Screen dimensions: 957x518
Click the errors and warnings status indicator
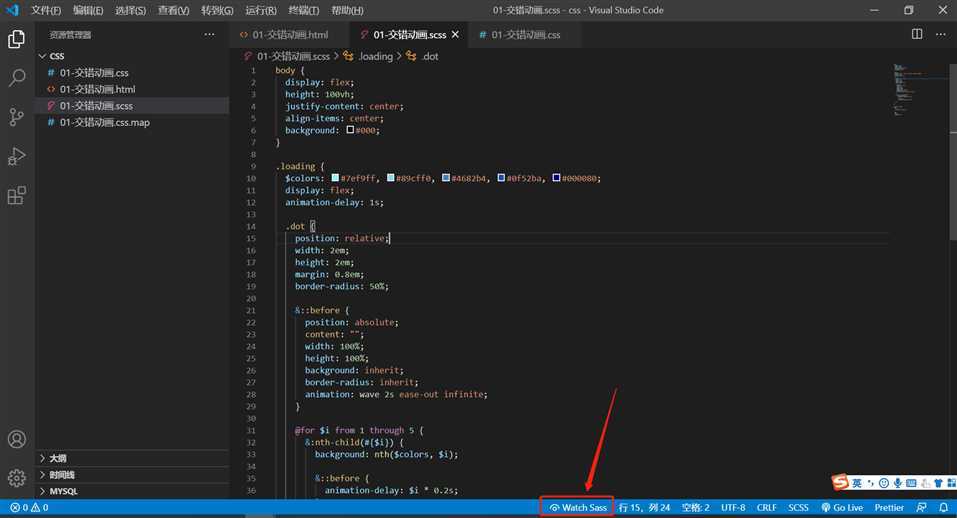tap(29, 508)
